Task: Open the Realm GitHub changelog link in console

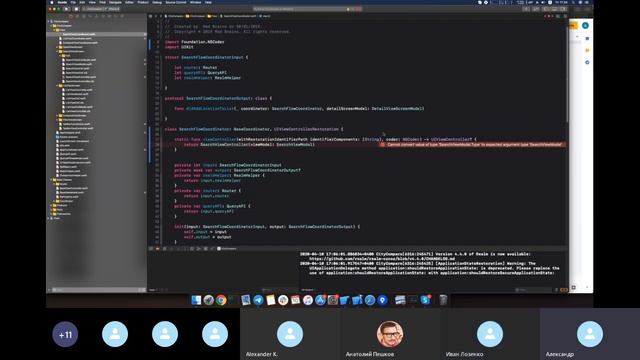Action: click(x=382, y=258)
